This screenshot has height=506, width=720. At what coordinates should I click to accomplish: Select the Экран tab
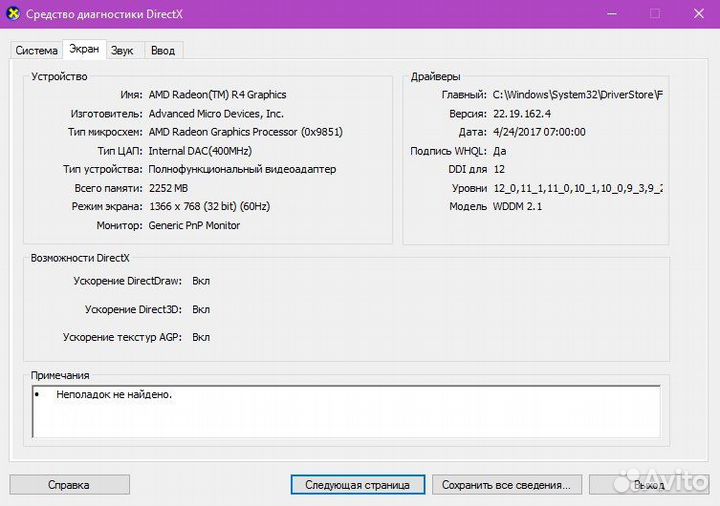click(84, 49)
